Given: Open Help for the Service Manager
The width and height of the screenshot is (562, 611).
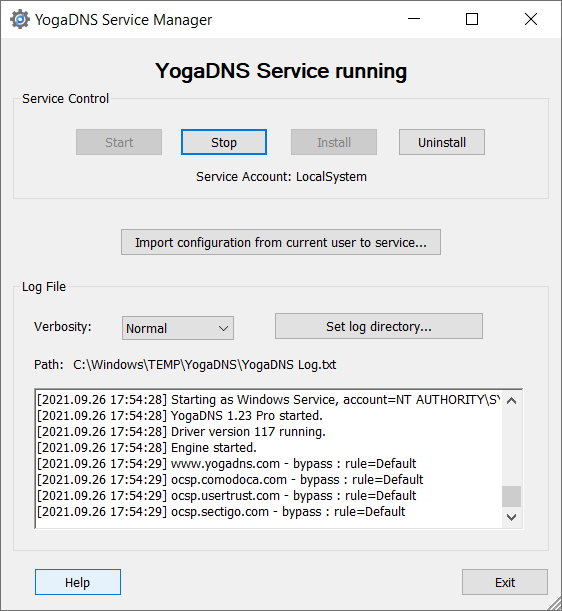Looking at the screenshot, I should pyautogui.click(x=78, y=582).
